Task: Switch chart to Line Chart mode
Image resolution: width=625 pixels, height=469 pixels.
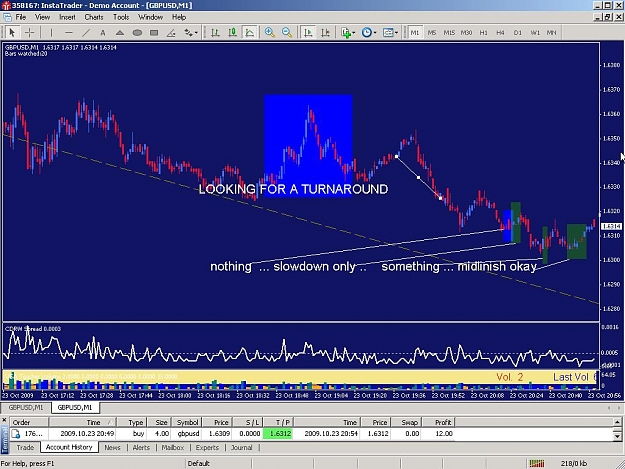Action: pyautogui.click(x=250, y=32)
